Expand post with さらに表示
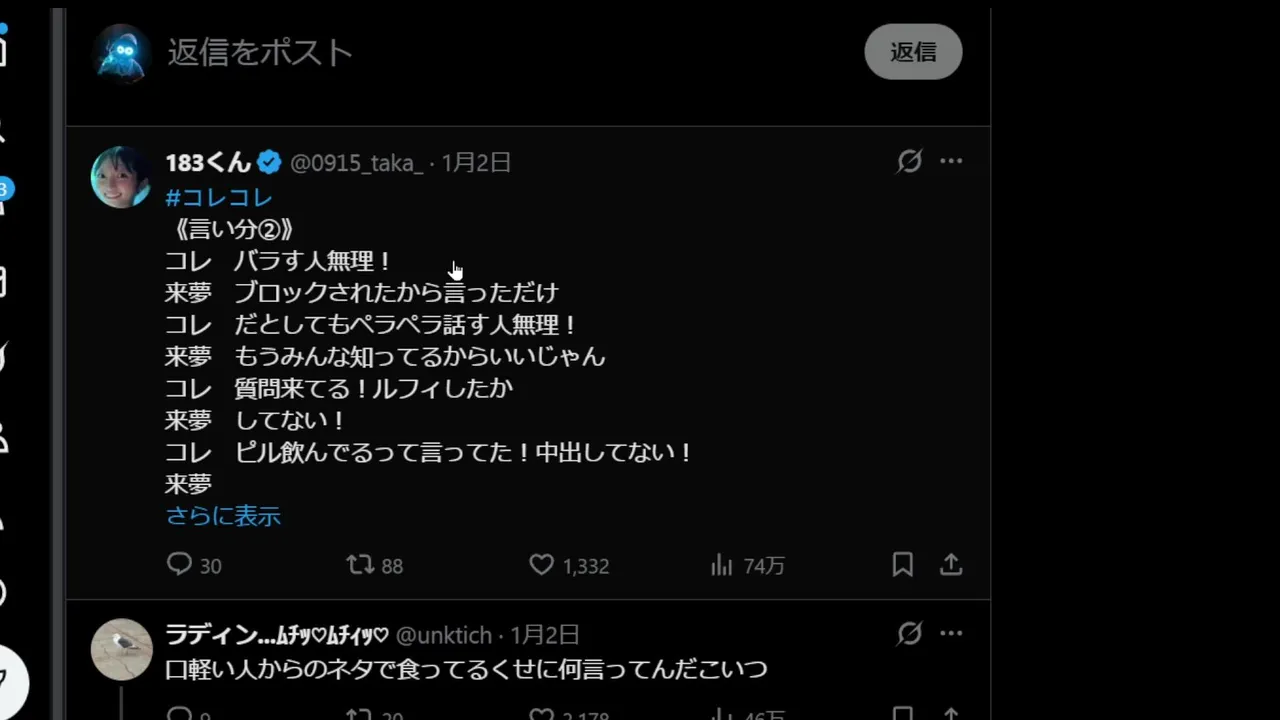Image resolution: width=1280 pixels, height=720 pixels. (x=223, y=516)
